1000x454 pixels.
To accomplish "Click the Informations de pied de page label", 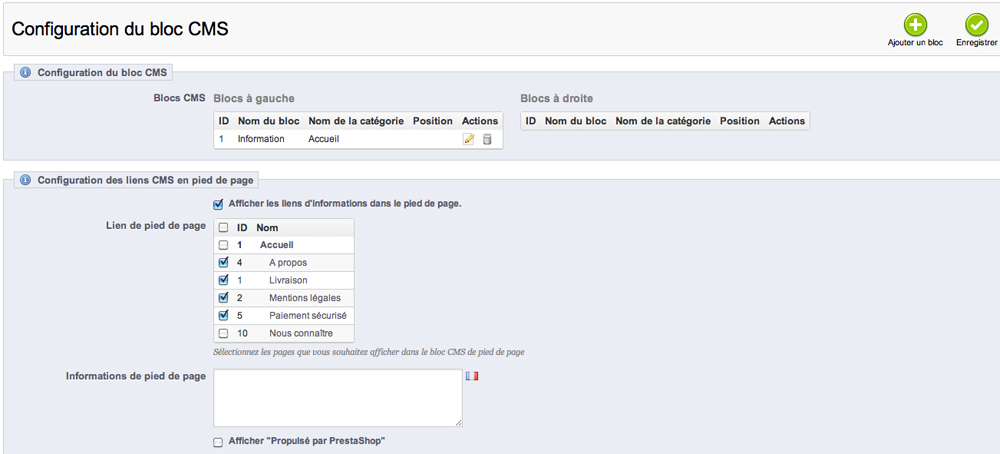I will pos(136,376).
